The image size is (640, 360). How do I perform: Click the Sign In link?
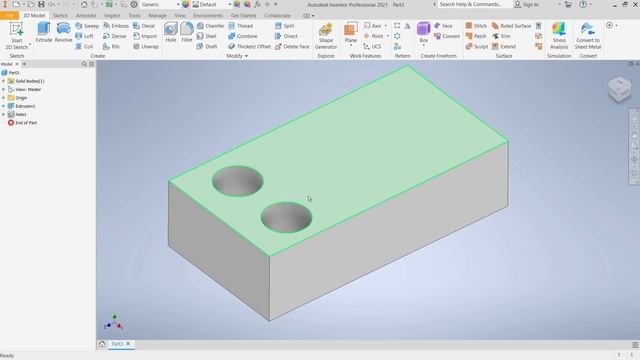click(526, 4)
